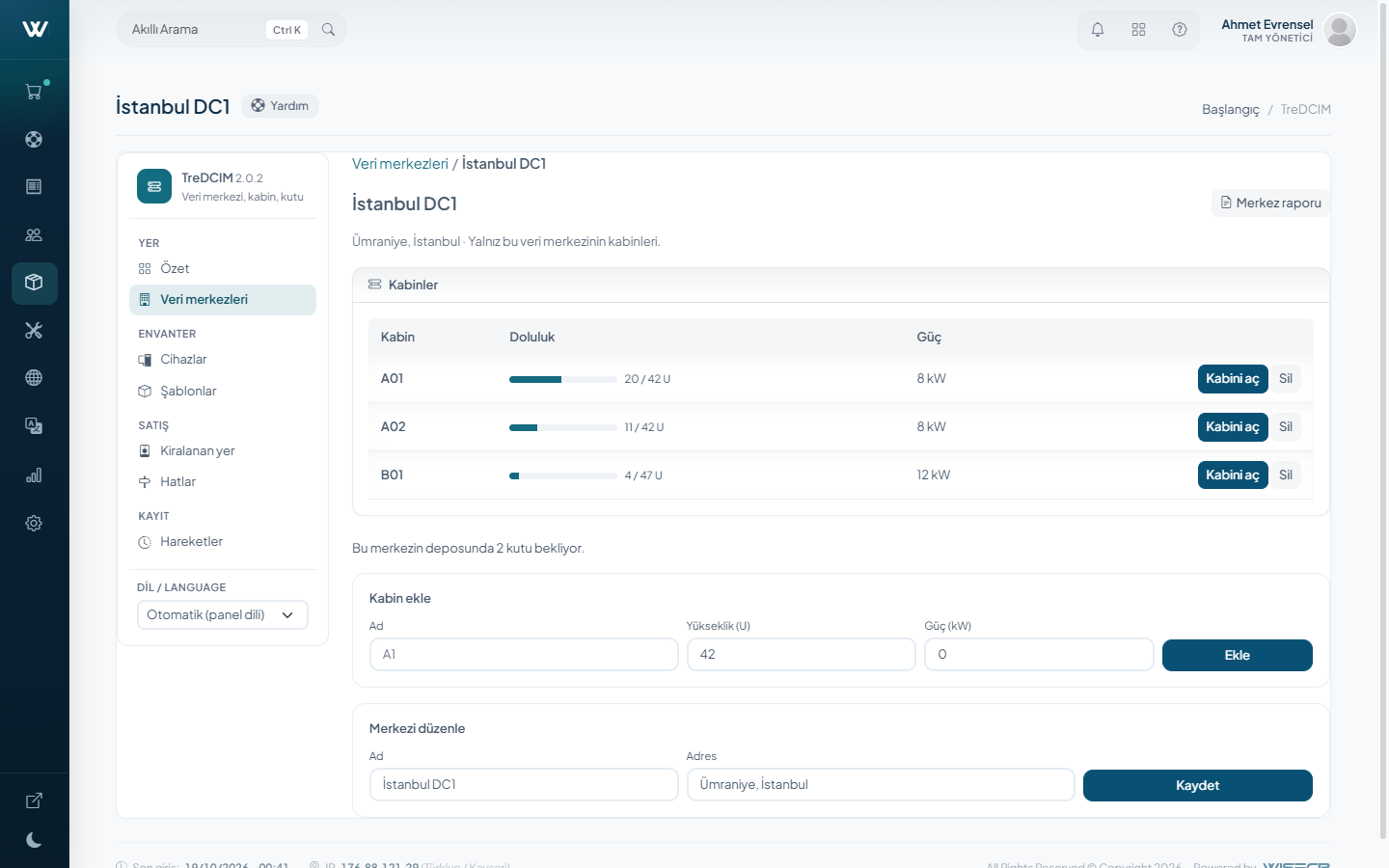Go to Başlangıç breadcrumb
The image size is (1389, 868).
tap(1231, 110)
